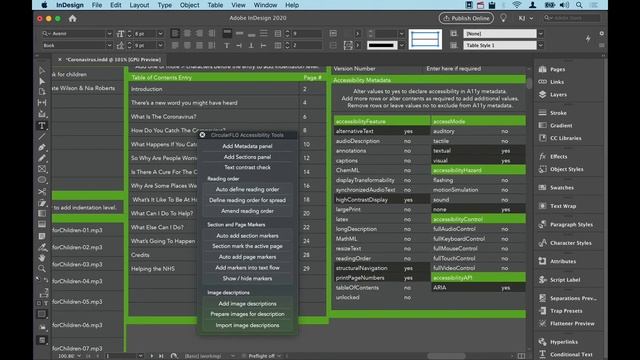Select the Type tool in toolbox
Image resolution: width=640 pixels, height=360 pixels.
click(42, 126)
